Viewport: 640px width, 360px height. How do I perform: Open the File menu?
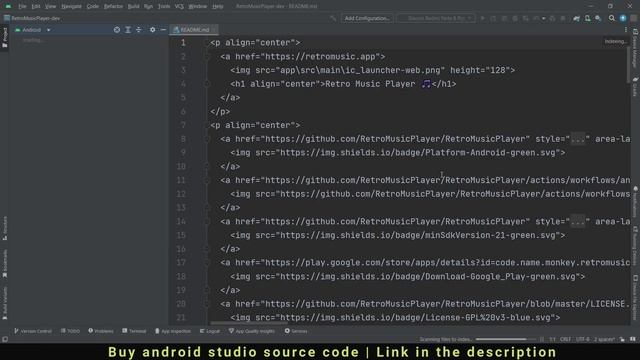[x=22, y=6]
